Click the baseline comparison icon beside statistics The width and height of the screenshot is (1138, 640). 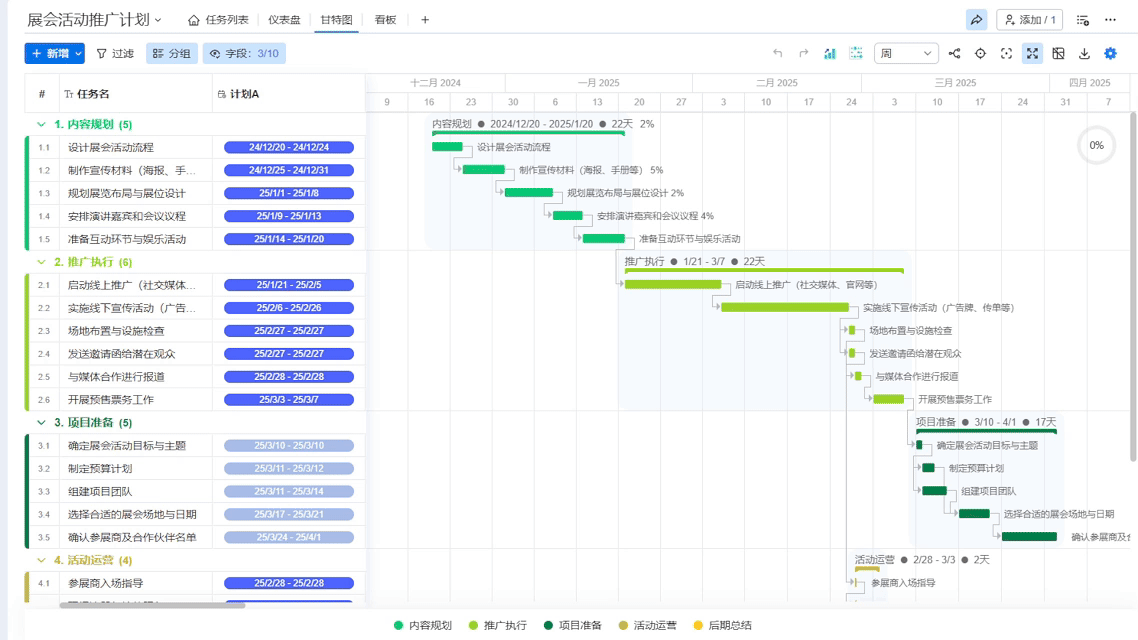point(855,53)
